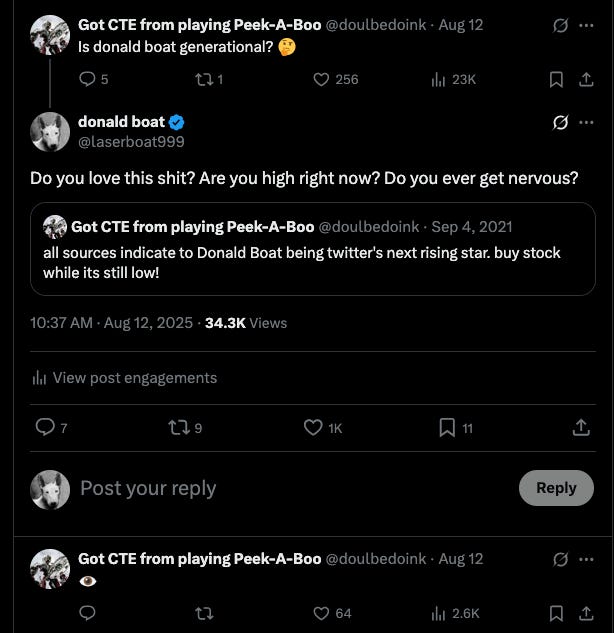Open more options menu on donald boat's post
Image resolution: width=614 pixels, height=633 pixels.
pyautogui.click(x=585, y=122)
